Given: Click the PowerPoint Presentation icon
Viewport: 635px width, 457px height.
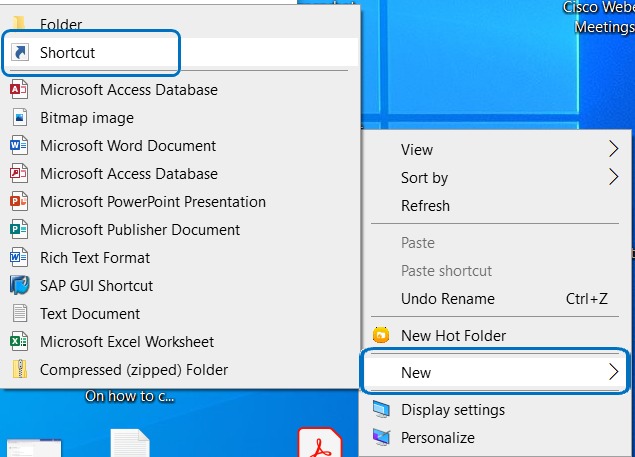Looking at the screenshot, I should [19, 202].
